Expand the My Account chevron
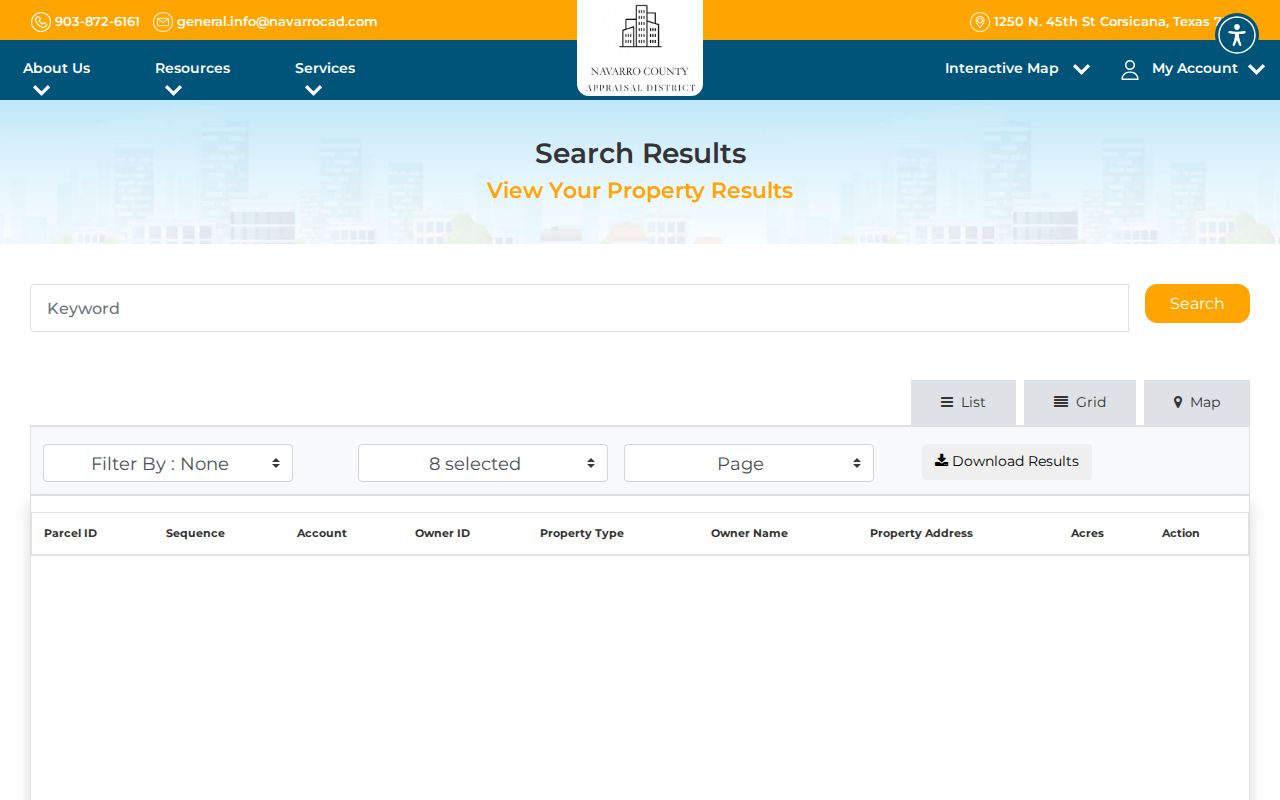Image resolution: width=1280 pixels, height=800 pixels. 1257,69
